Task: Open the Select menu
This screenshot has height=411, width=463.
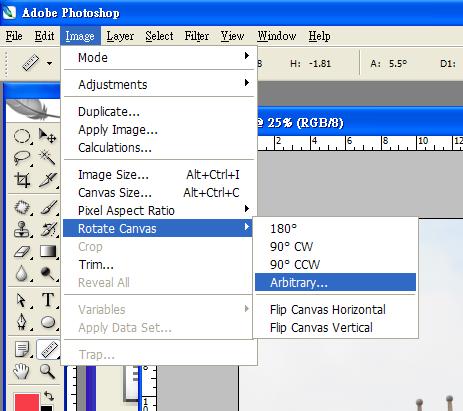Action: pos(159,36)
